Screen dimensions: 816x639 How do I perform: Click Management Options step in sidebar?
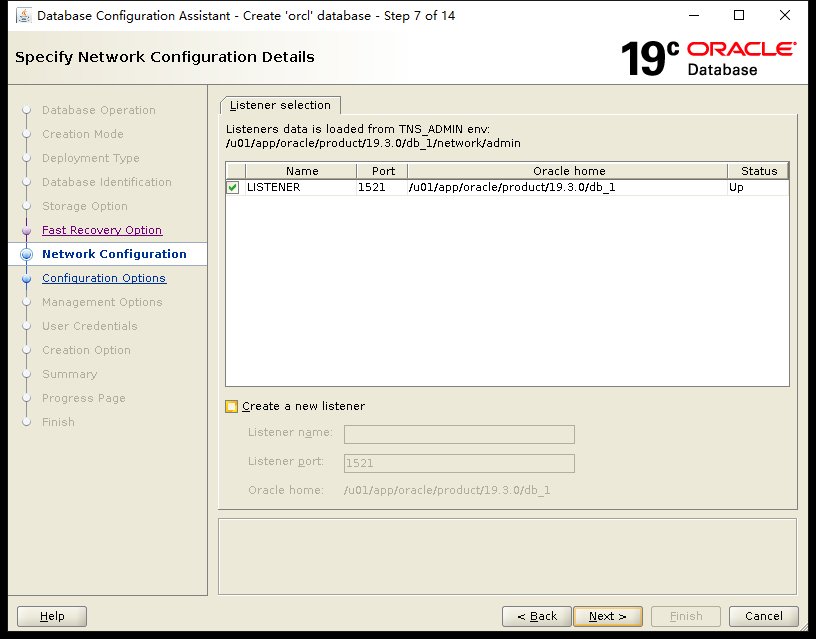point(102,302)
